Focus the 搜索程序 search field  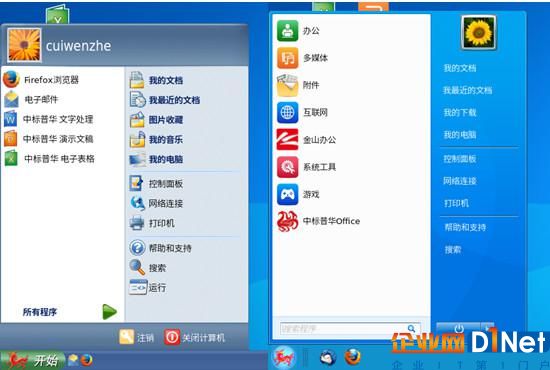[x=350, y=329]
